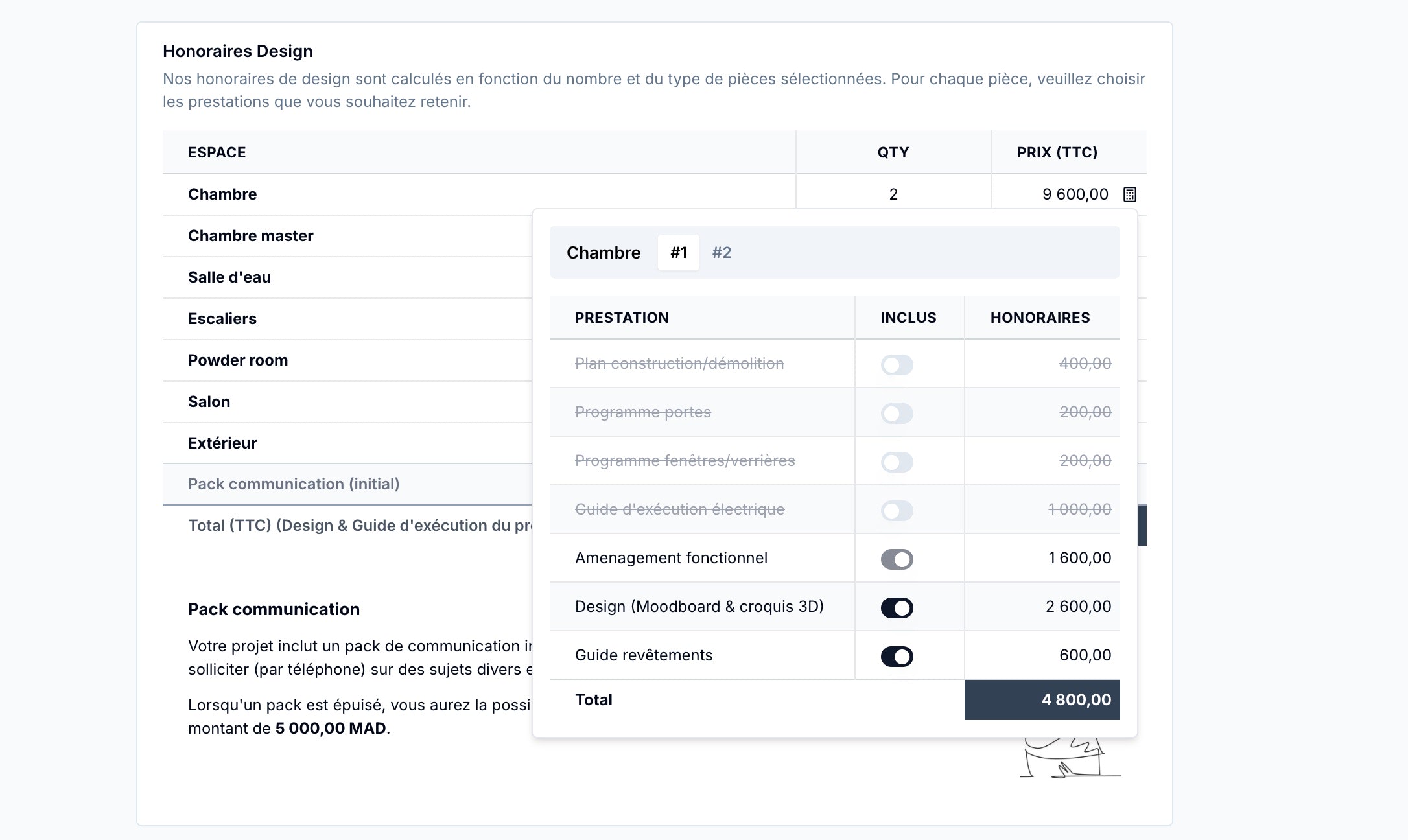
Task: Click the Escaliers row
Action: pyautogui.click(x=222, y=319)
